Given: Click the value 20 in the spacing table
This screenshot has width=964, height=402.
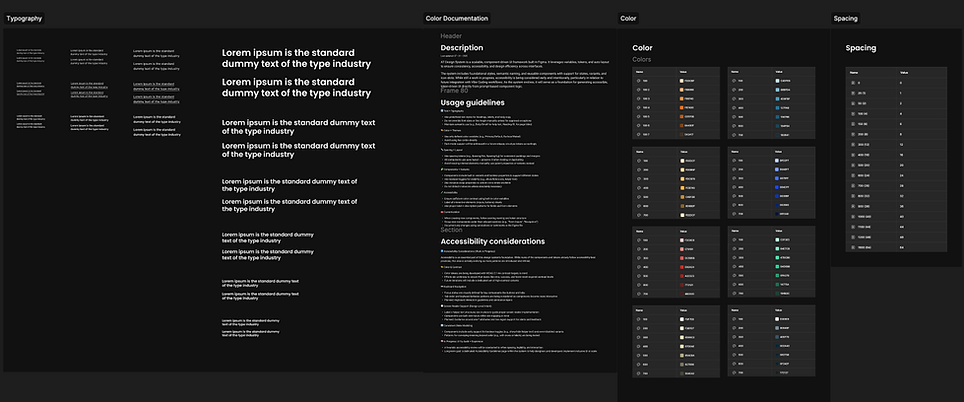Looking at the screenshot, I should click(x=902, y=165).
